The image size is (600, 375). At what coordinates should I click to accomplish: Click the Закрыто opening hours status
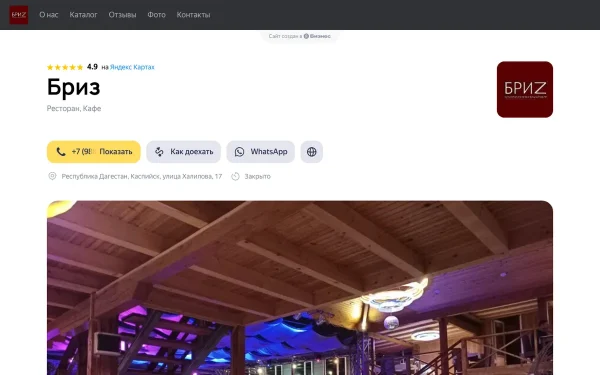[x=258, y=176]
